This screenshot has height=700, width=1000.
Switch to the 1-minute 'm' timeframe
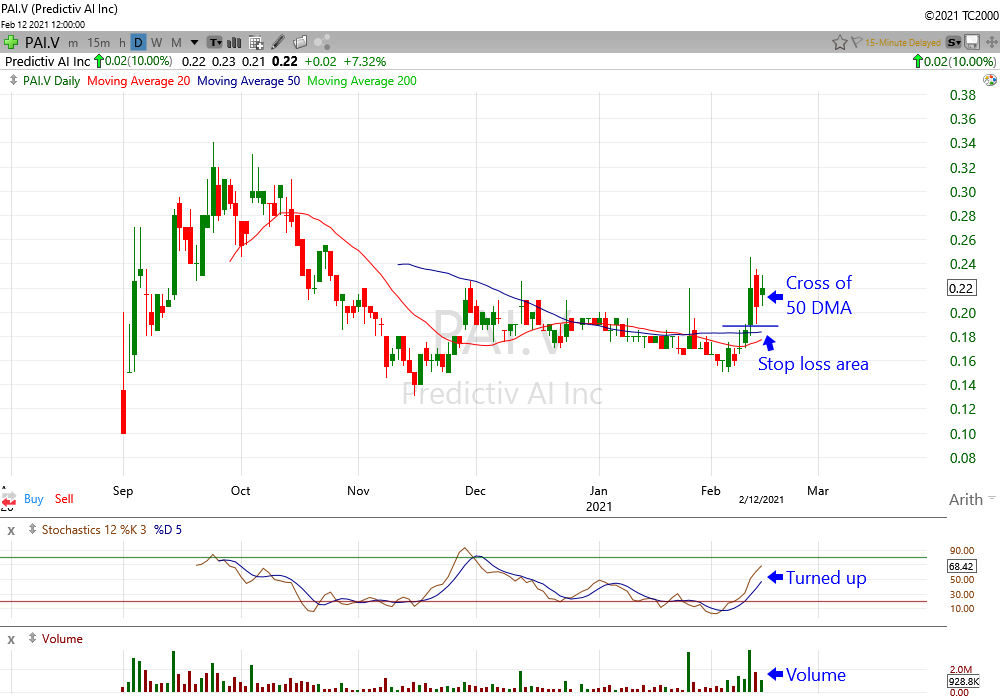[73, 43]
